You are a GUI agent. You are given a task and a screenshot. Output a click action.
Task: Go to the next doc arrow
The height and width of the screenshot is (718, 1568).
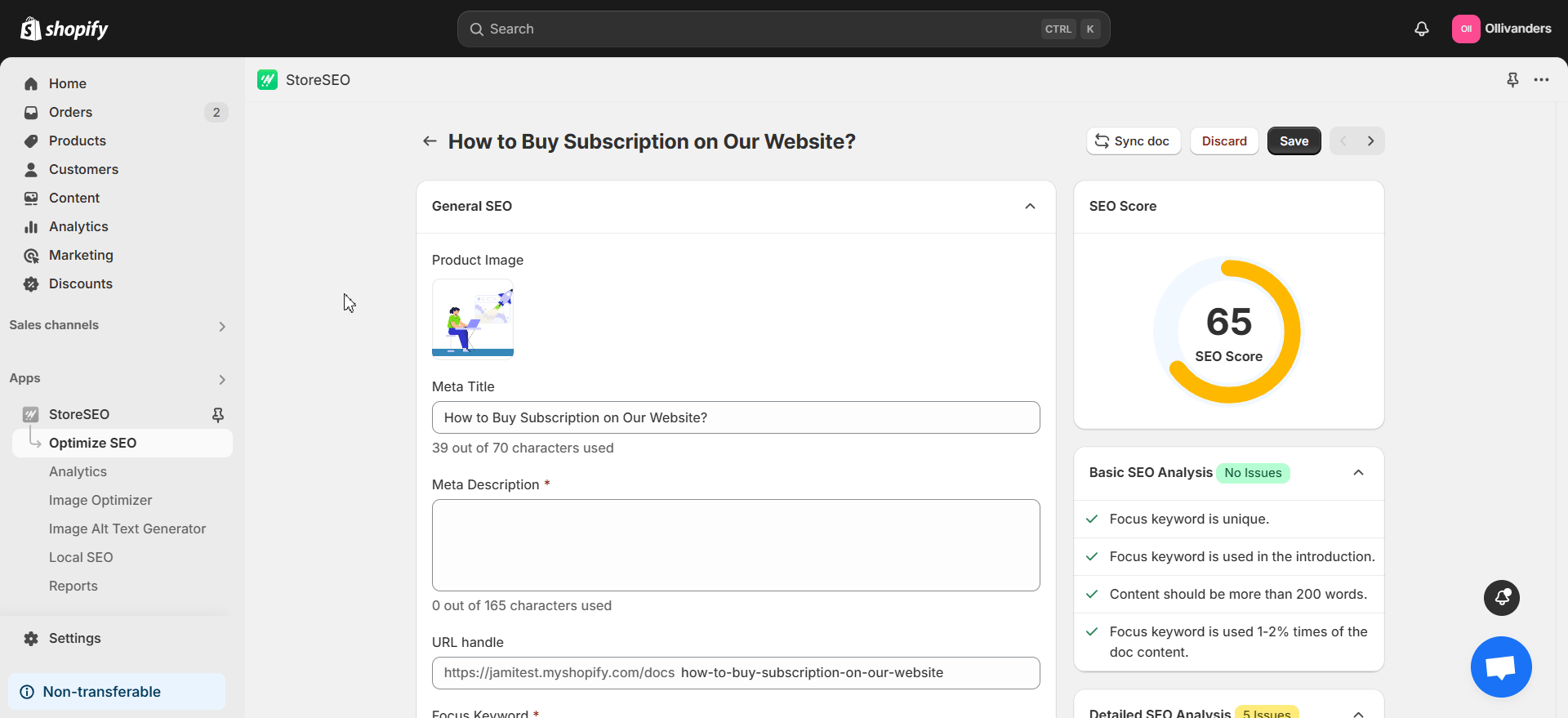coord(1370,140)
